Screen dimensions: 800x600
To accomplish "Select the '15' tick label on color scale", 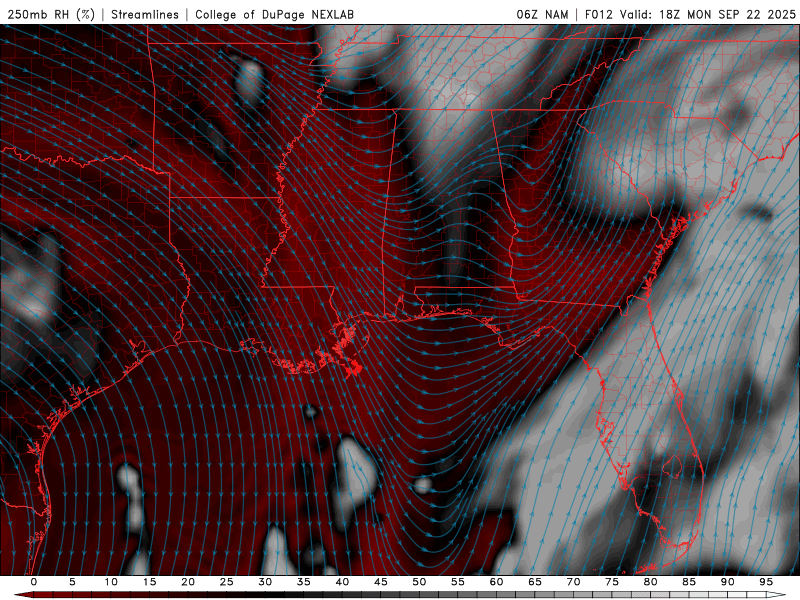I will (149, 582).
